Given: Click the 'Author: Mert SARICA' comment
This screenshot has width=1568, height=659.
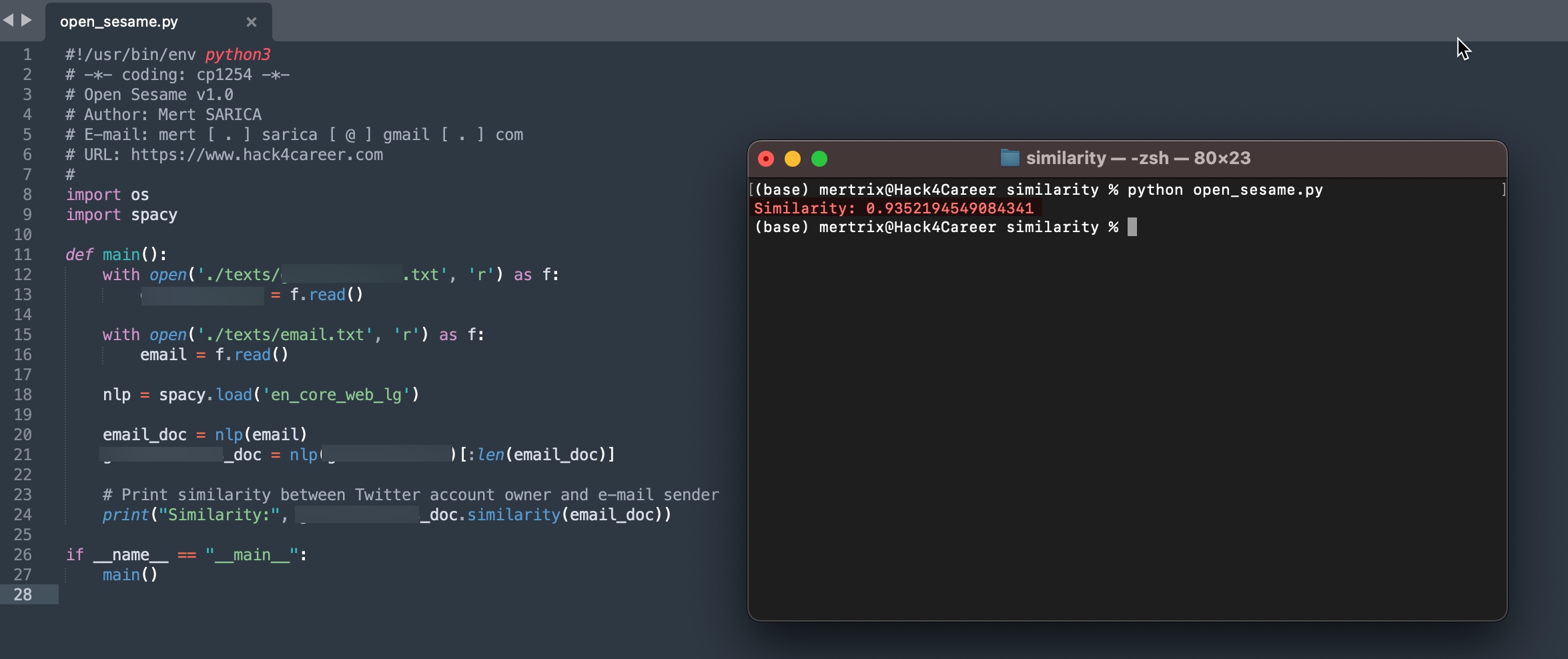Looking at the screenshot, I should [163, 115].
